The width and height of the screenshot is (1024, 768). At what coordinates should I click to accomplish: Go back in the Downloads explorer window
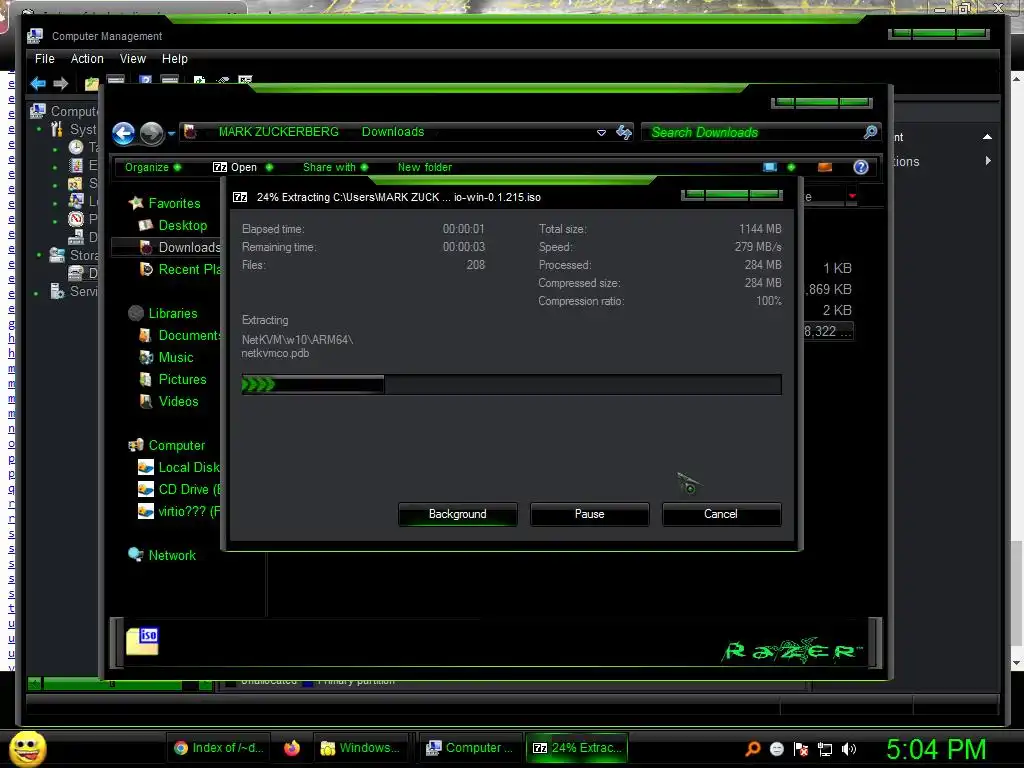[123, 133]
